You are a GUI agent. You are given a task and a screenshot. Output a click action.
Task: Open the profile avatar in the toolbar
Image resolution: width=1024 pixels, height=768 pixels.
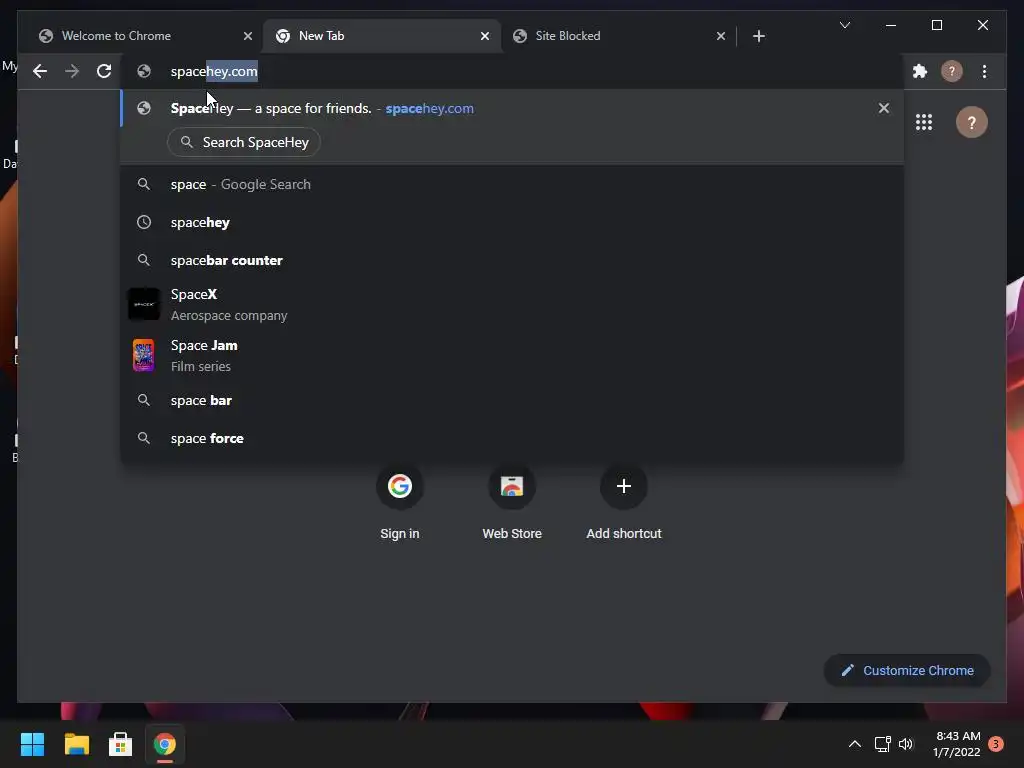click(x=952, y=71)
